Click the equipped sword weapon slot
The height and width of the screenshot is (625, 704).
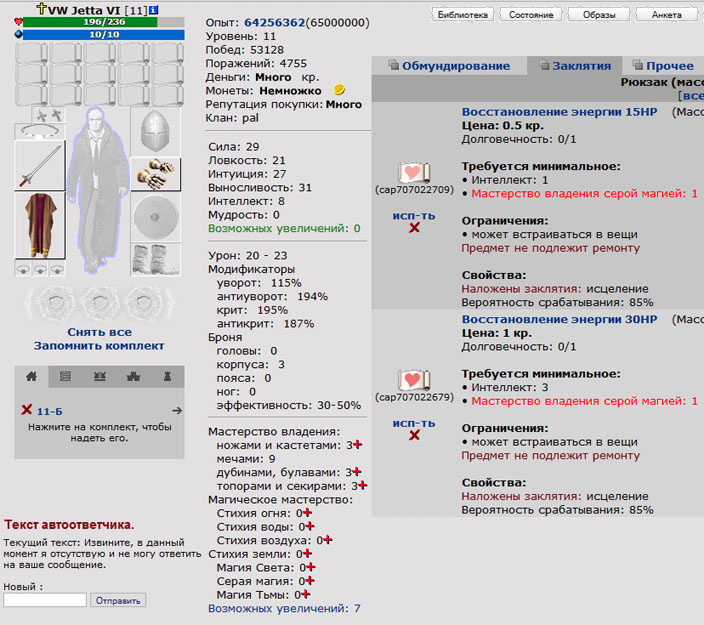pos(40,166)
